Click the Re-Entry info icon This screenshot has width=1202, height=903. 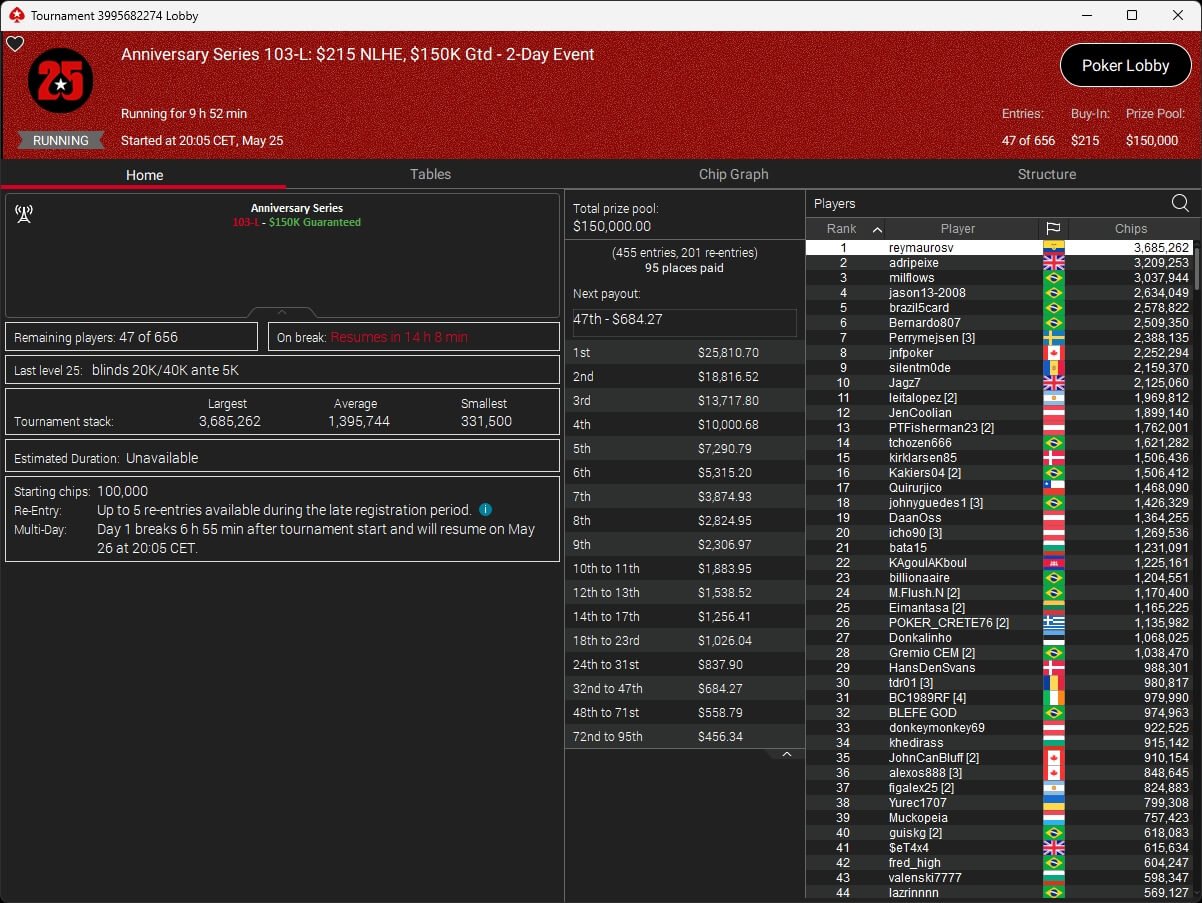coord(485,510)
